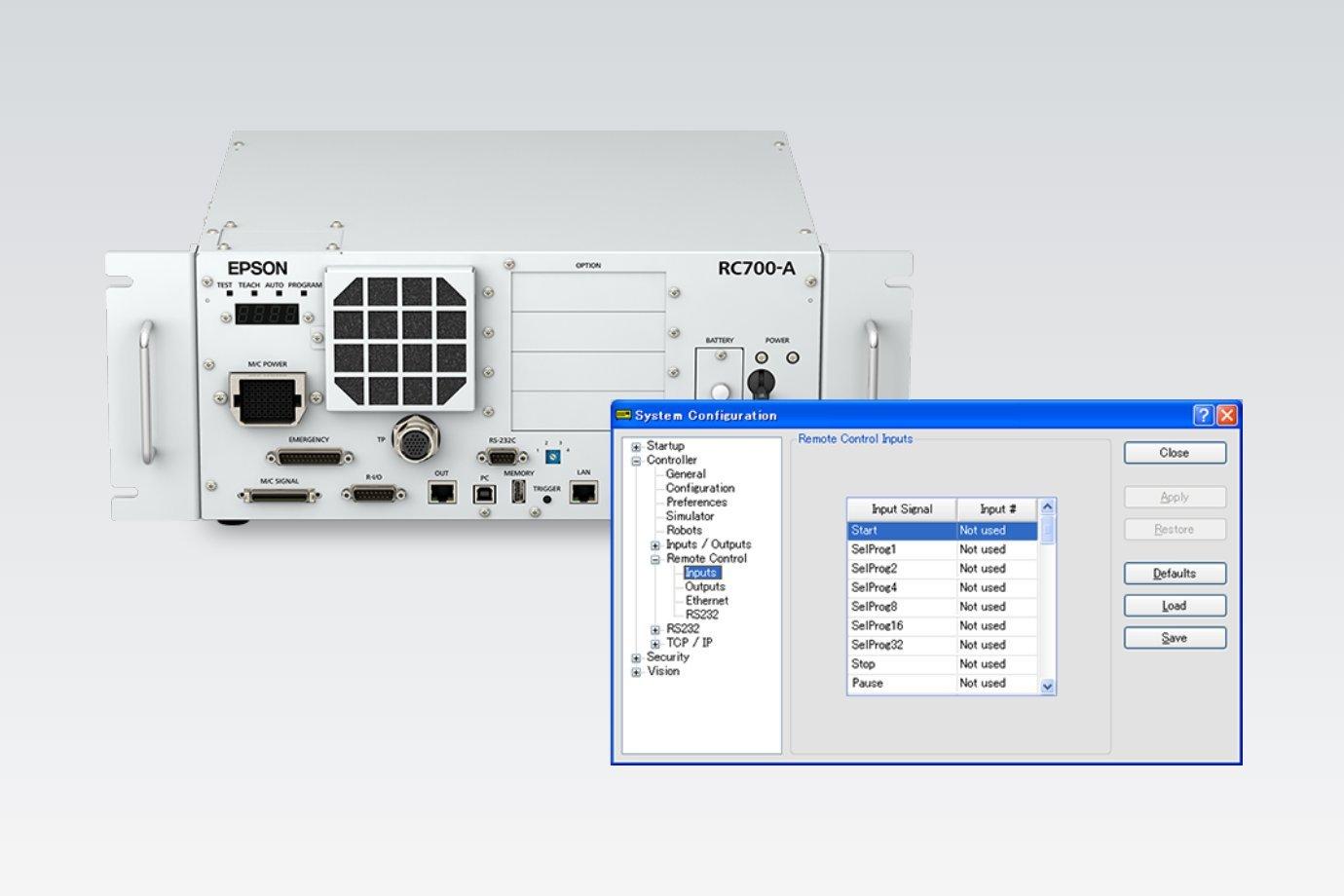The width and height of the screenshot is (1344, 896).
Task: Select General in the Controller tree
Action: coord(686,474)
